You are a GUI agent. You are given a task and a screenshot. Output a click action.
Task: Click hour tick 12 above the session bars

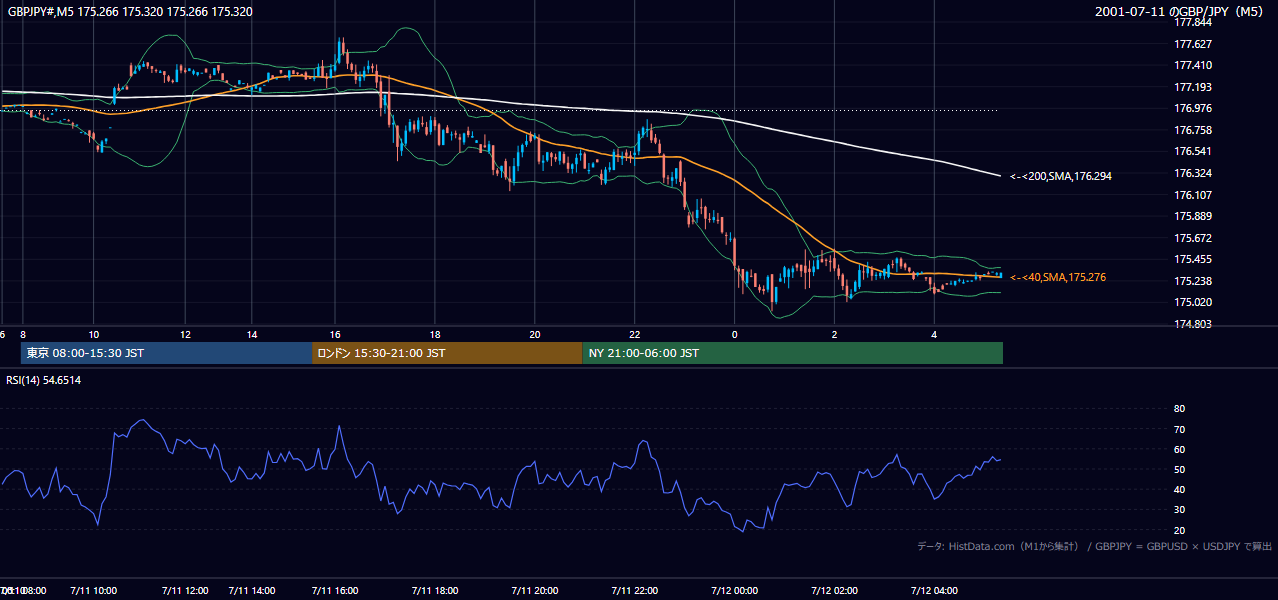[x=185, y=334]
